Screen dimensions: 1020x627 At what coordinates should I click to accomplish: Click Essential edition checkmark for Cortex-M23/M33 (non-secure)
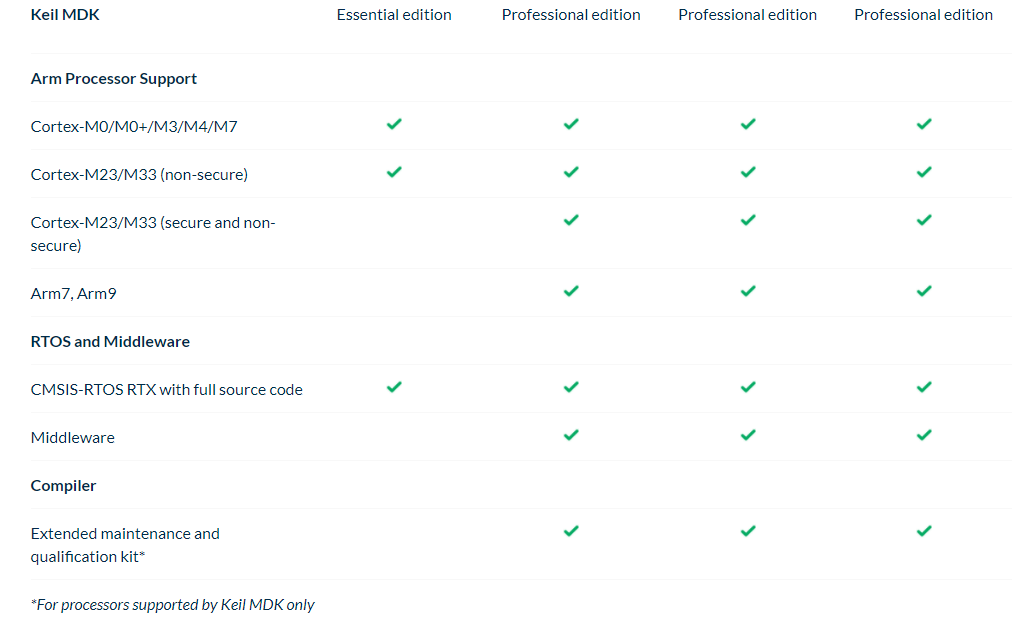(394, 172)
